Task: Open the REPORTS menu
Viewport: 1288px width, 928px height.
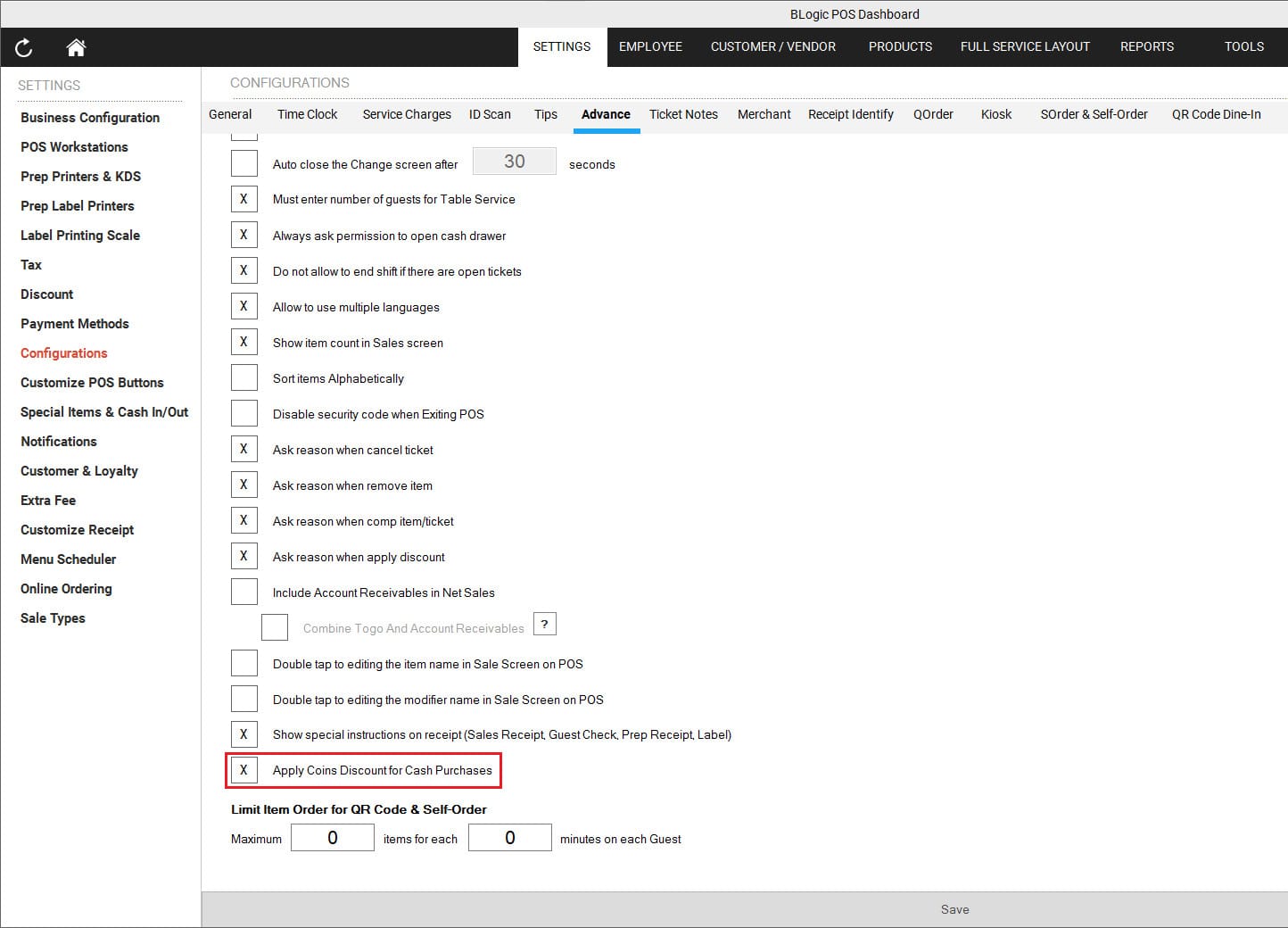Action: tap(1146, 46)
